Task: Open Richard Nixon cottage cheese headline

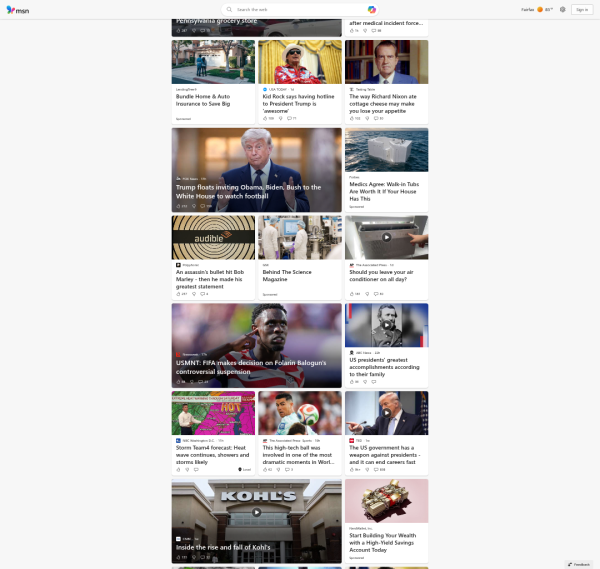Action: point(383,104)
